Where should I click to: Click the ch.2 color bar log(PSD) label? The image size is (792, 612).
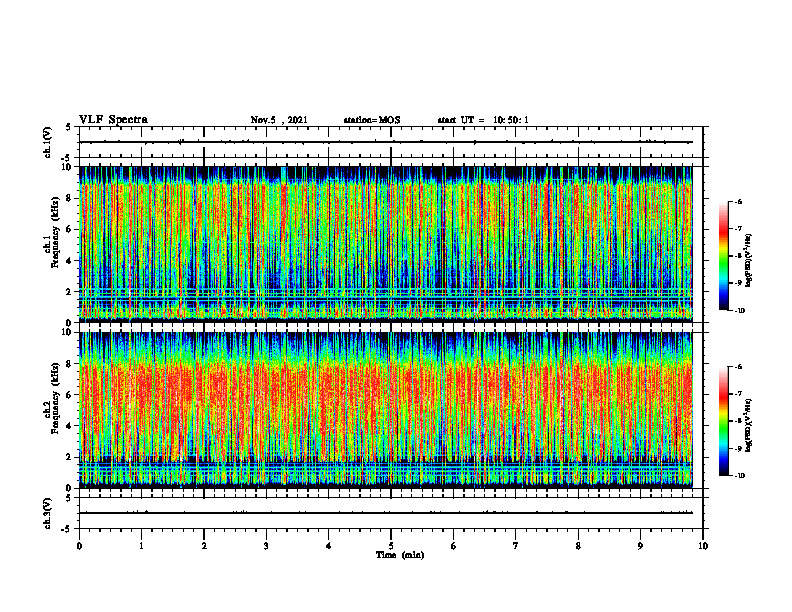click(x=749, y=425)
